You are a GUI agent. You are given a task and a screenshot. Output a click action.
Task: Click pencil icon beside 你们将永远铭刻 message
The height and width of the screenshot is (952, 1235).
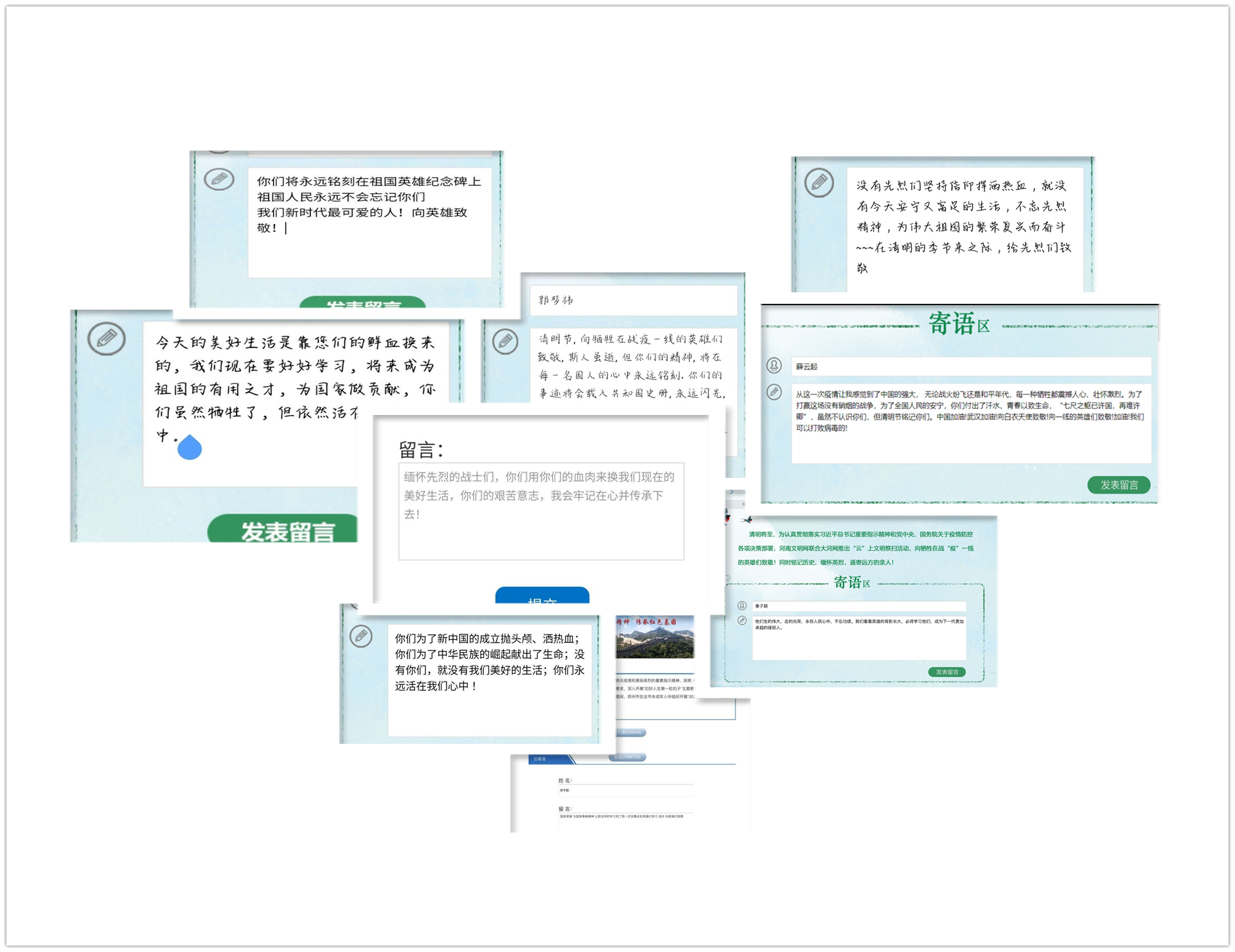219,179
